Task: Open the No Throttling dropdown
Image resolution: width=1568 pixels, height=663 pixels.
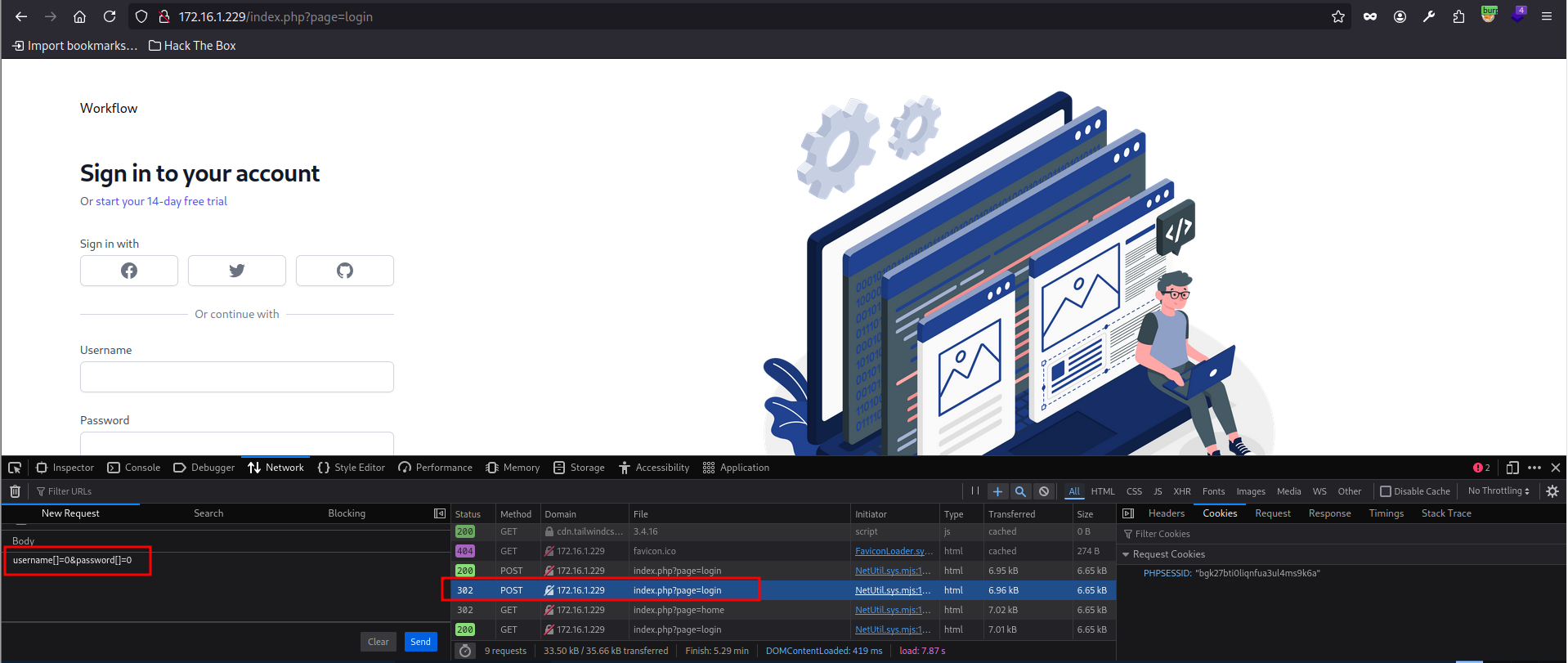Action: [1498, 491]
